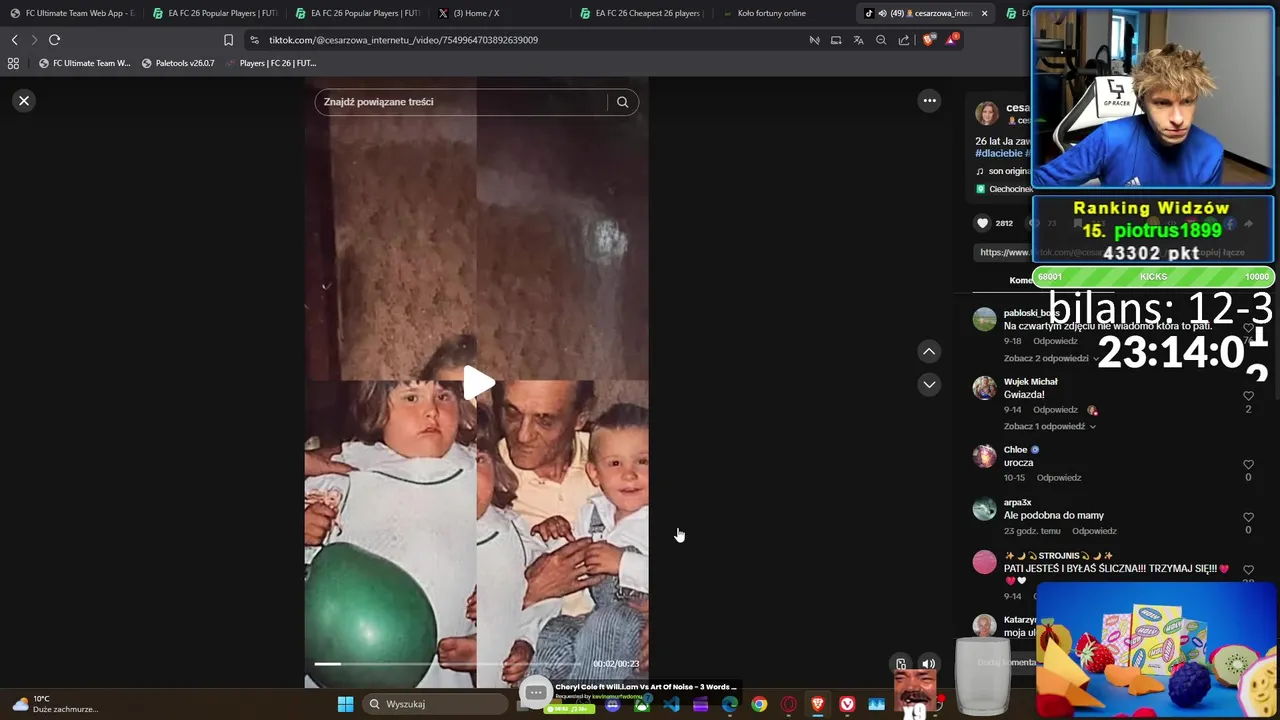Open the Ciechocinek location link

point(1003,189)
